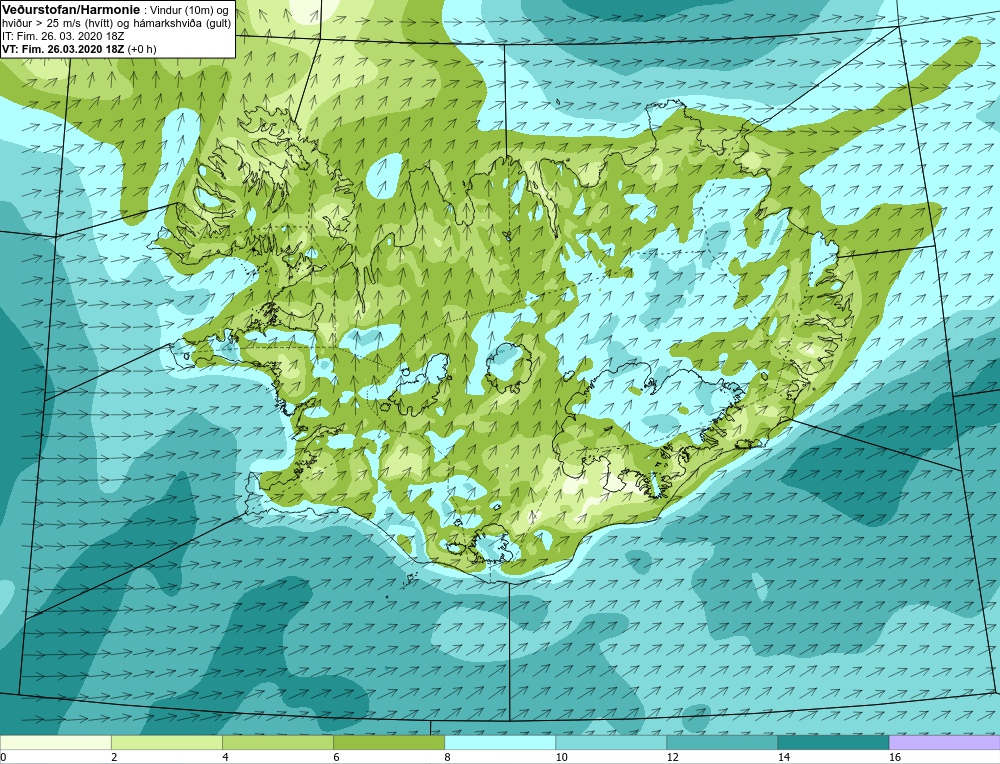
Task: Click the legend tick label '14'
Action: click(783, 757)
